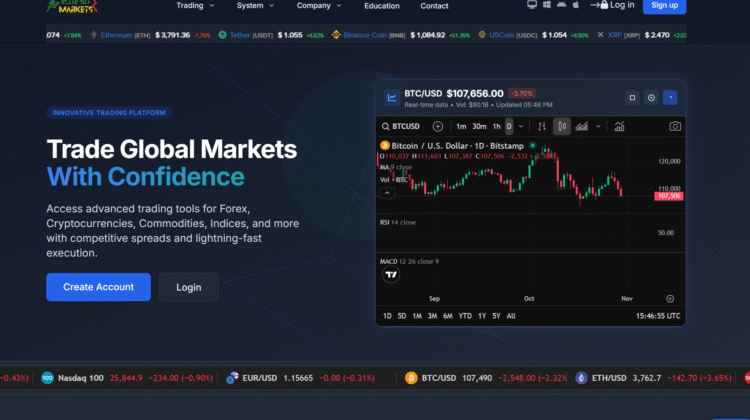This screenshot has width=750, height=420.
Task: Click the chart snapshot camera icon
Action: 675,126
